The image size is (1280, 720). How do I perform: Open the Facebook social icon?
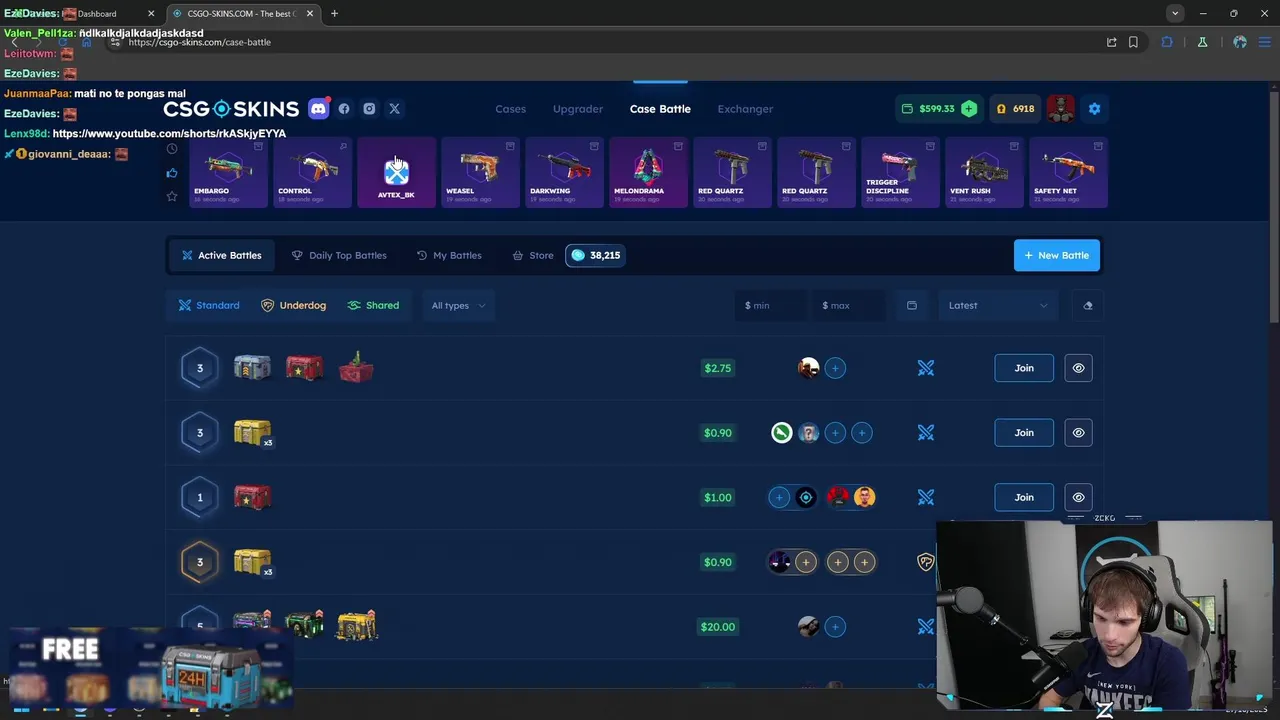(x=344, y=109)
